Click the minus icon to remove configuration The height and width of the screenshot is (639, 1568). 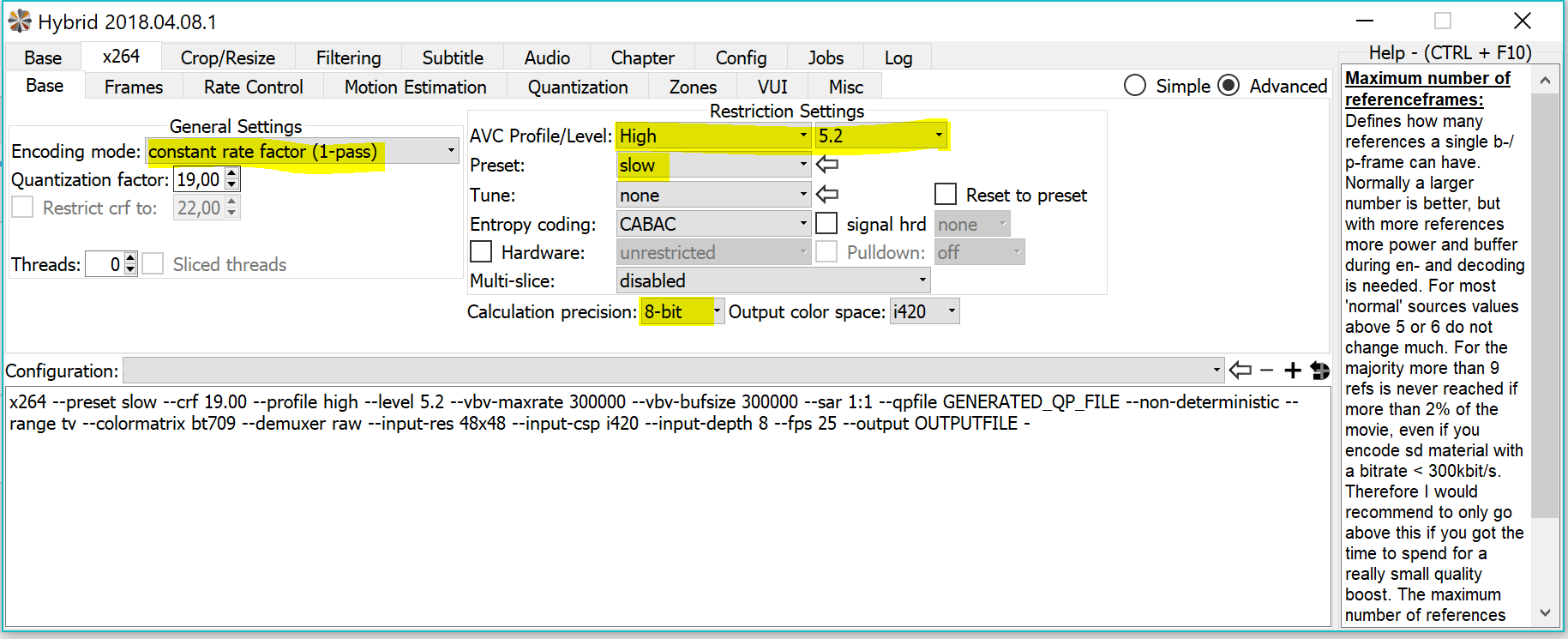point(1267,371)
